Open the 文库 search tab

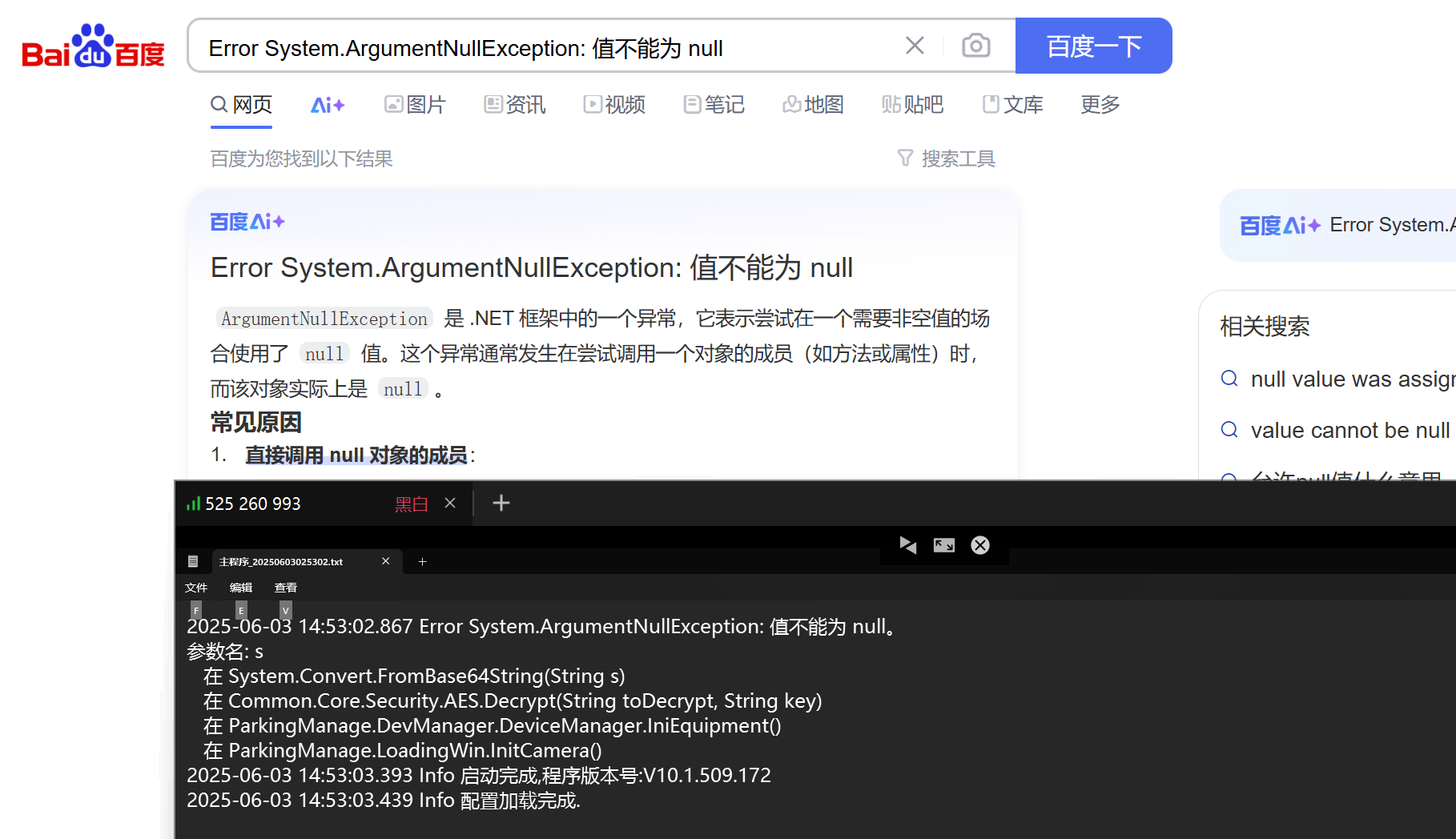coord(1012,105)
